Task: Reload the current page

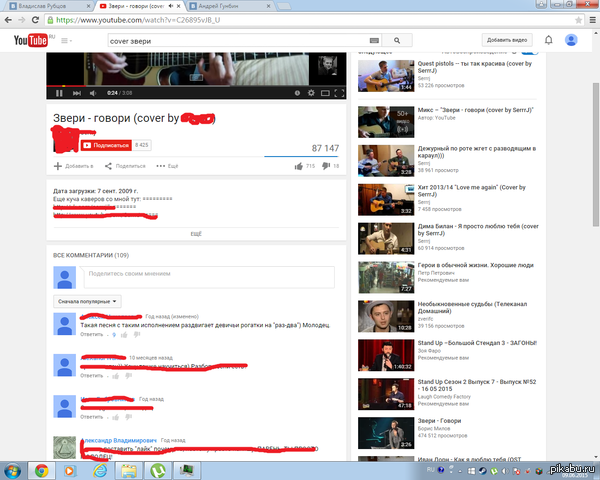Action: click(x=35, y=20)
